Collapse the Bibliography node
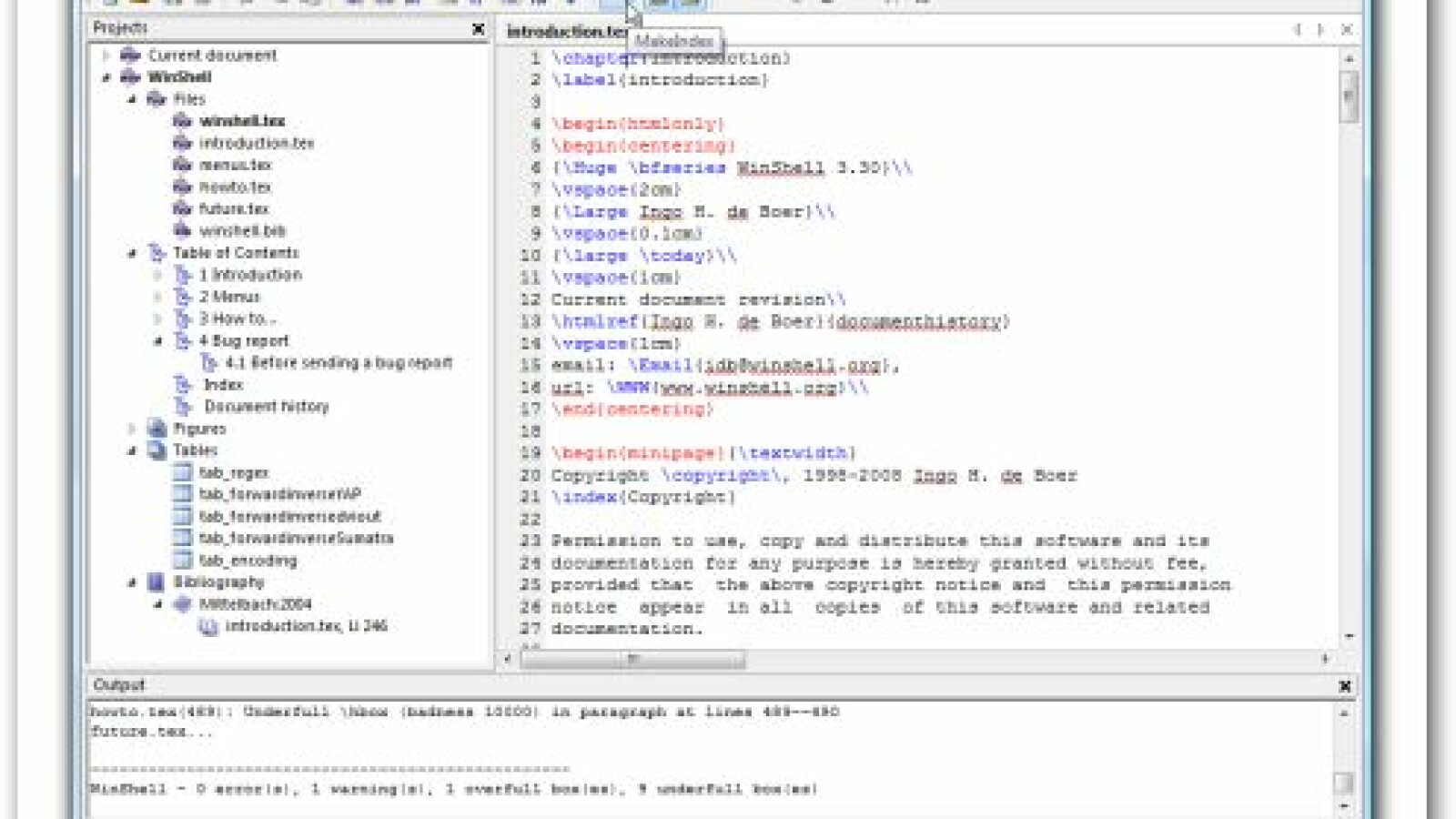The height and width of the screenshot is (819, 1456). (132, 582)
